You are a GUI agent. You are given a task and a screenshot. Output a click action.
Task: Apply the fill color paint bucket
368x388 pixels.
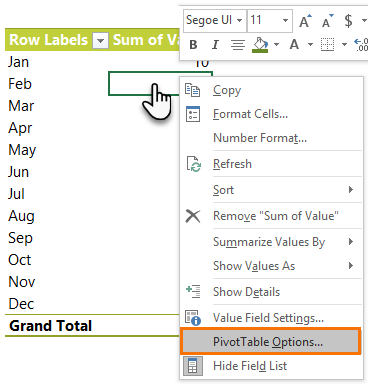click(260, 45)
